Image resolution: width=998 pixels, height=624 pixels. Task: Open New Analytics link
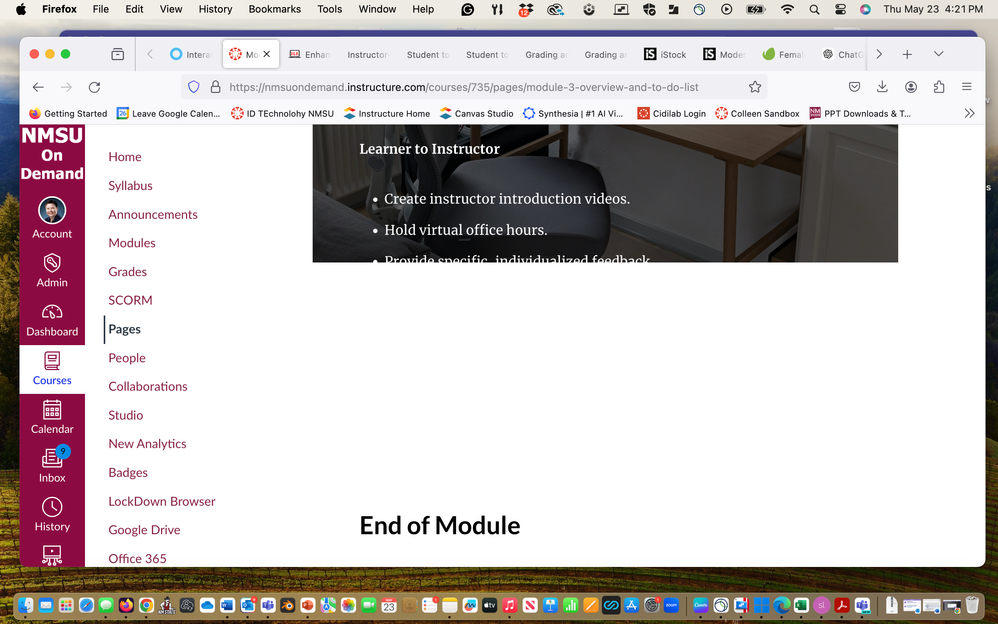(x=147, y=444)
